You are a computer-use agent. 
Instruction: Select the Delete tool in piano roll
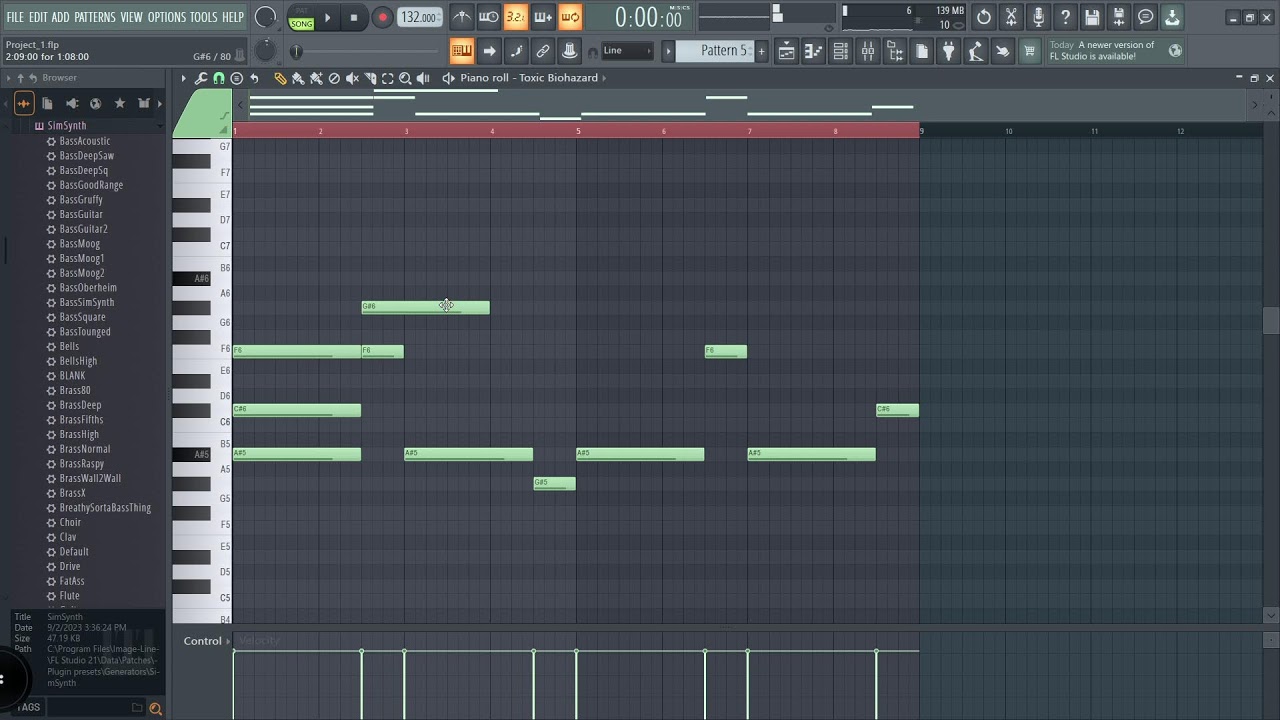pyautogui.click(x=334, y=78)
